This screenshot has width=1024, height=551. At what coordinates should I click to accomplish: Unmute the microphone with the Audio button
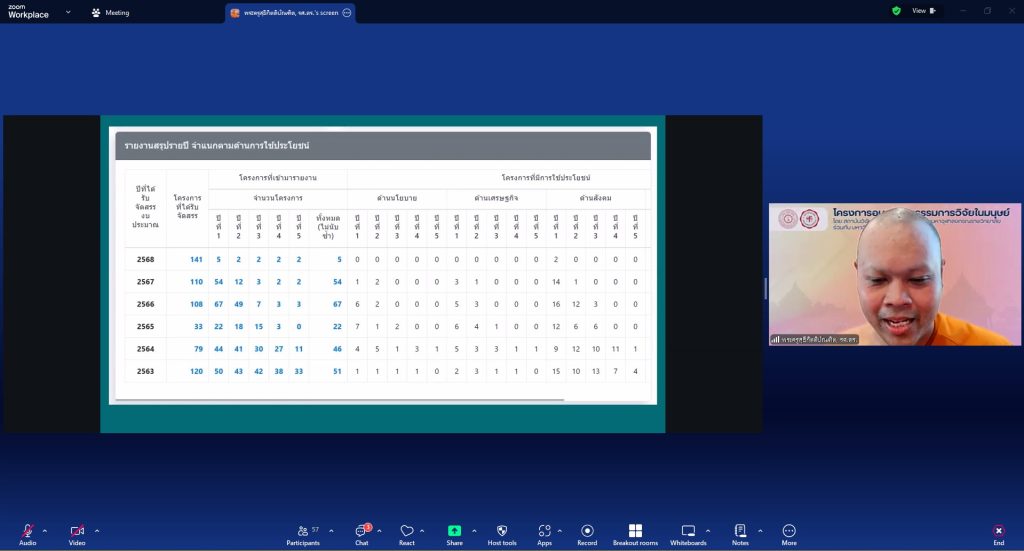27,531
